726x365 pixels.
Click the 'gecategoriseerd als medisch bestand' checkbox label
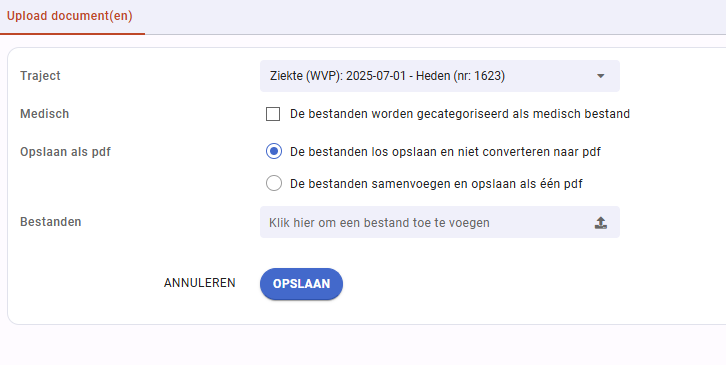(x=460, y=114)
